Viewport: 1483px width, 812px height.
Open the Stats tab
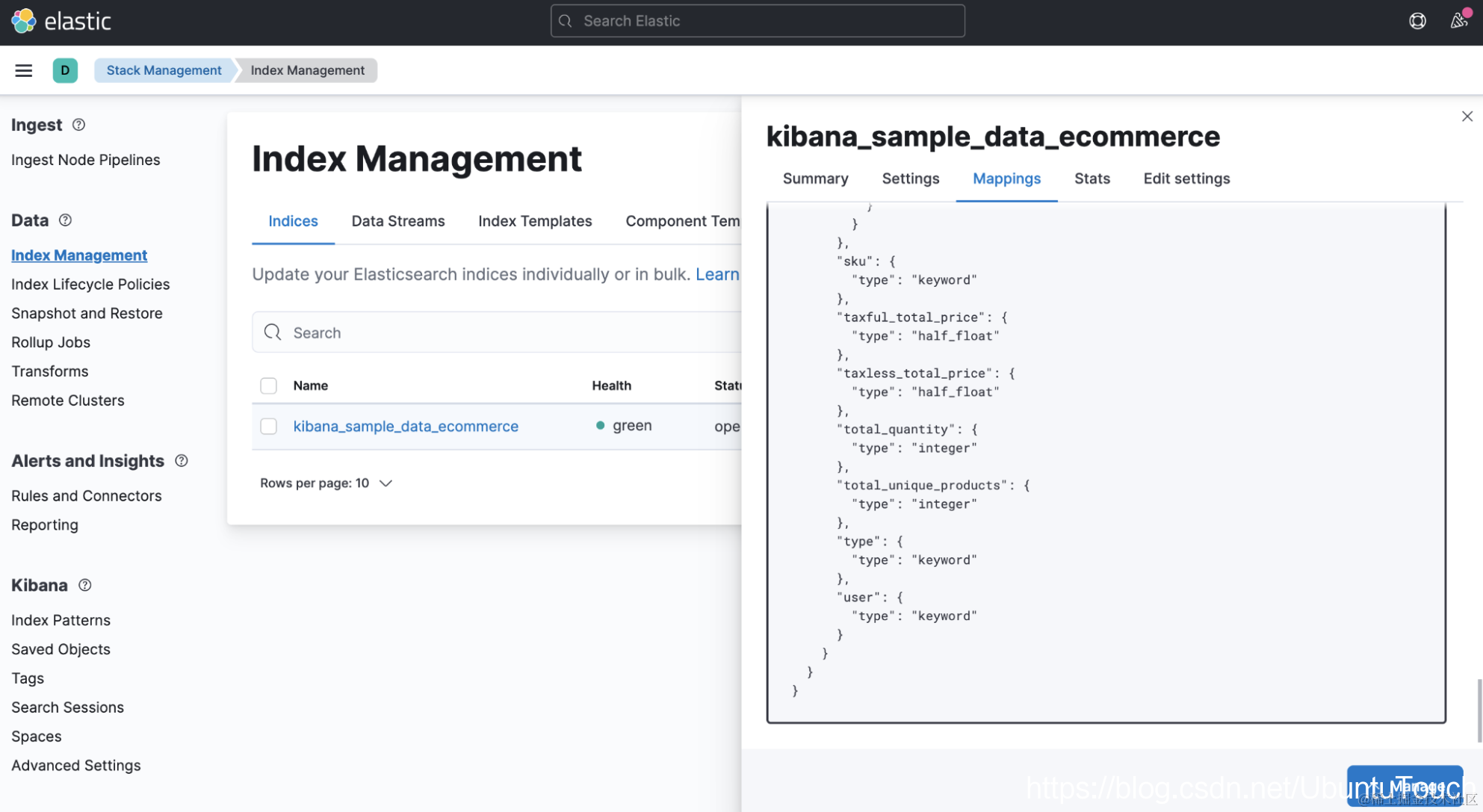coord(1092,179)
